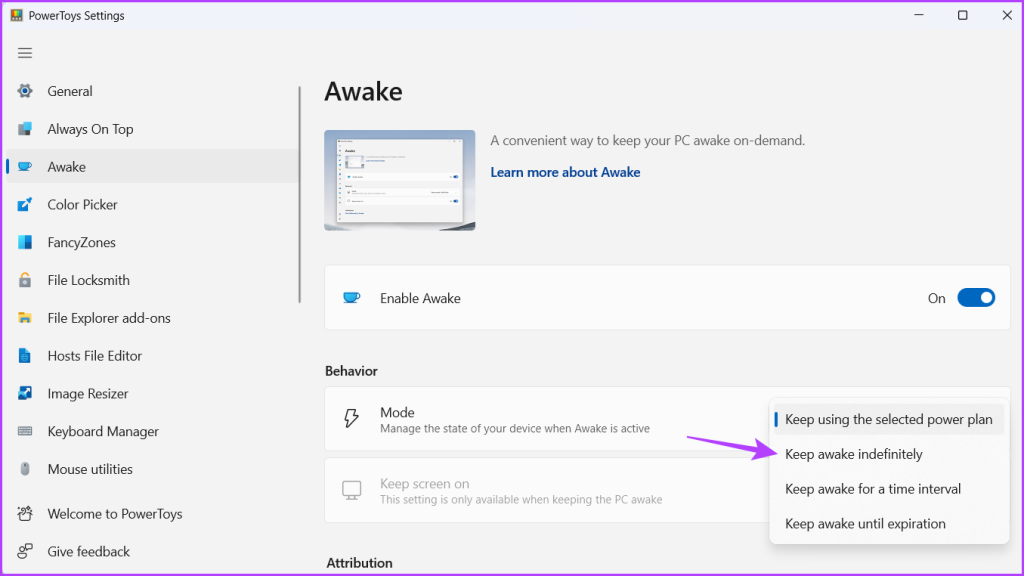Close the PowerToys Settings window
This screenshot has height=576, width=1024.
click(x=1007, y=15)
